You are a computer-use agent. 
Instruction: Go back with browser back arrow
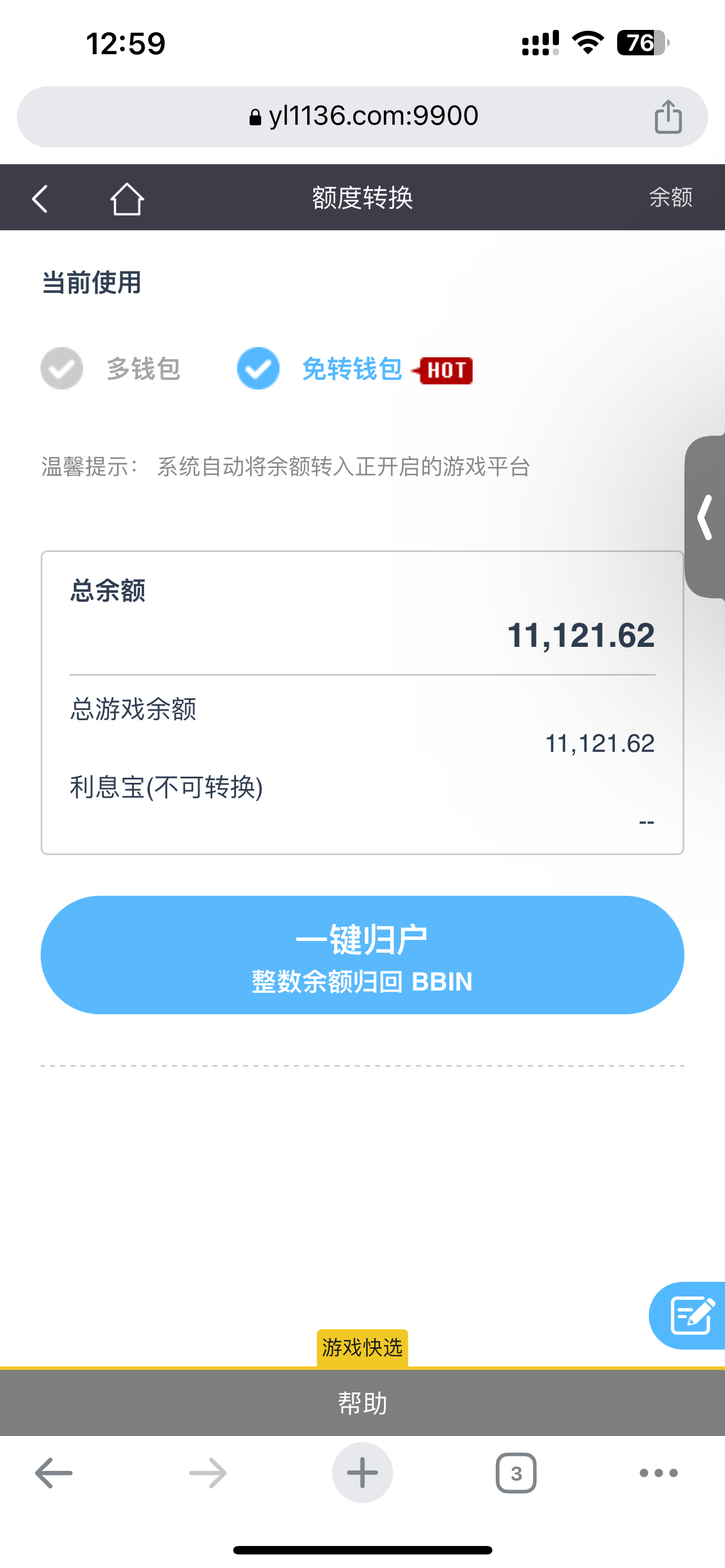[x=54, y=1473]
